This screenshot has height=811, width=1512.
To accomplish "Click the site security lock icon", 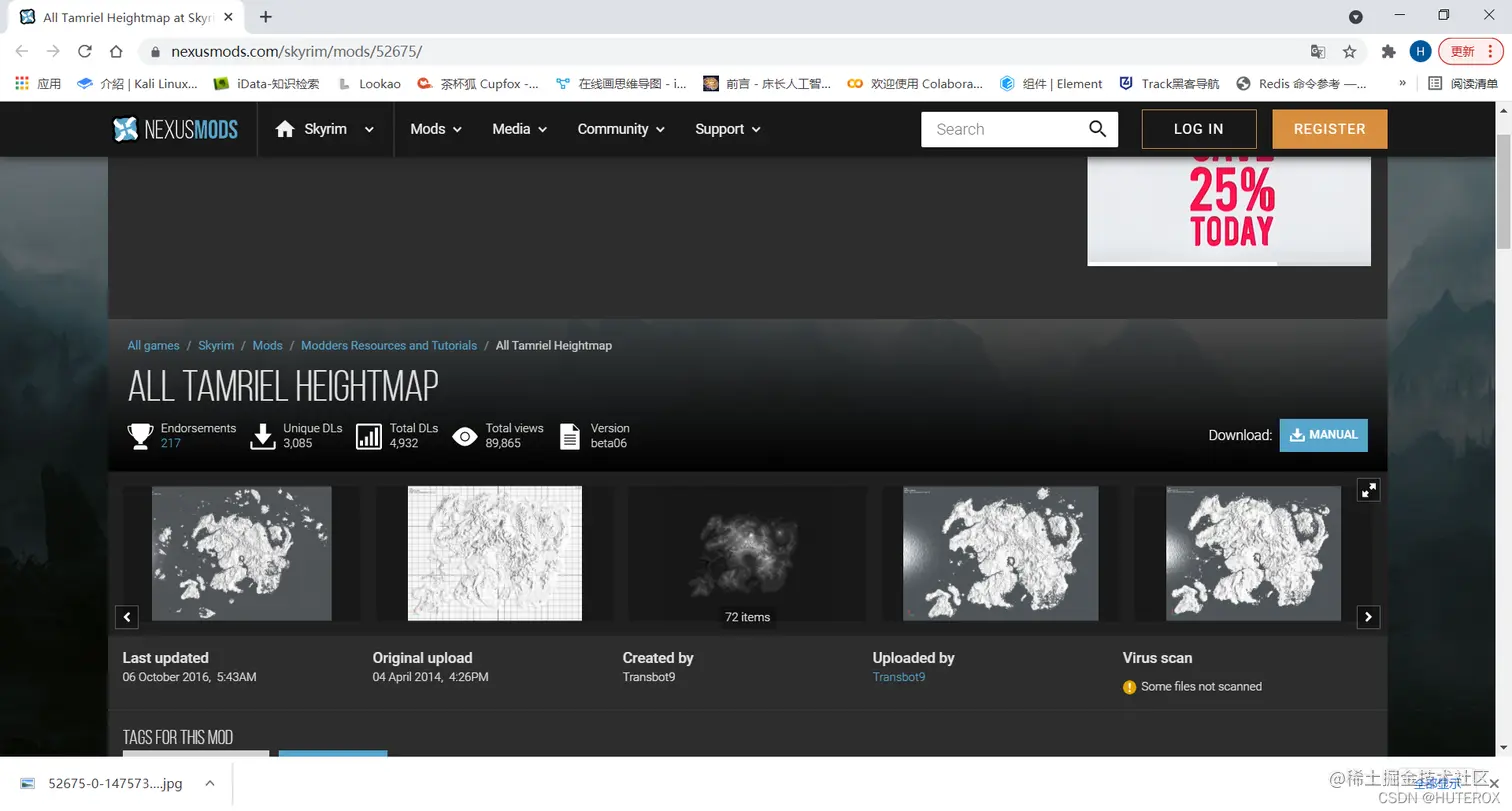I will point(155,51).
